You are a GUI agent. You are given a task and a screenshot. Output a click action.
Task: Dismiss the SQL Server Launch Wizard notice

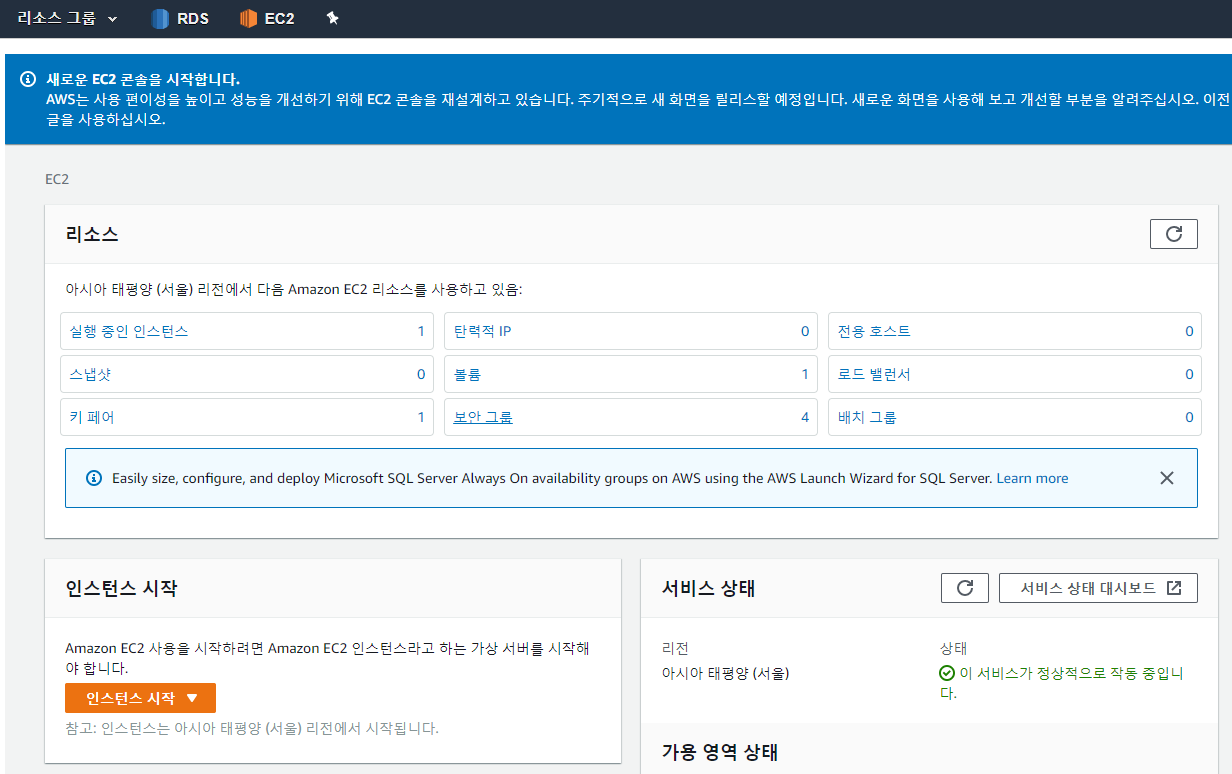point(1166,478)
